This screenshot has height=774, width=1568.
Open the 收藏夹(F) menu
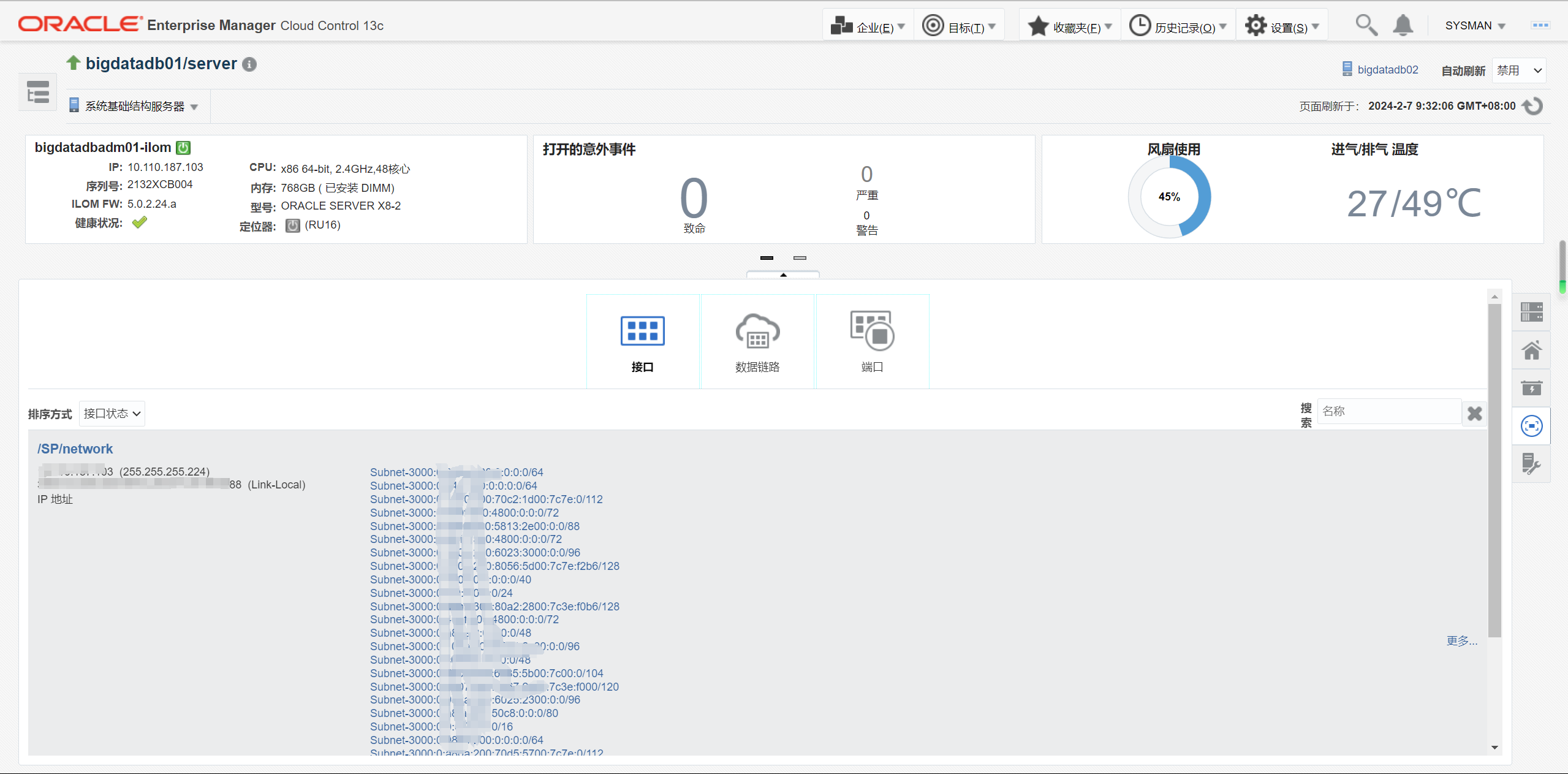[x=1070, y=26]
